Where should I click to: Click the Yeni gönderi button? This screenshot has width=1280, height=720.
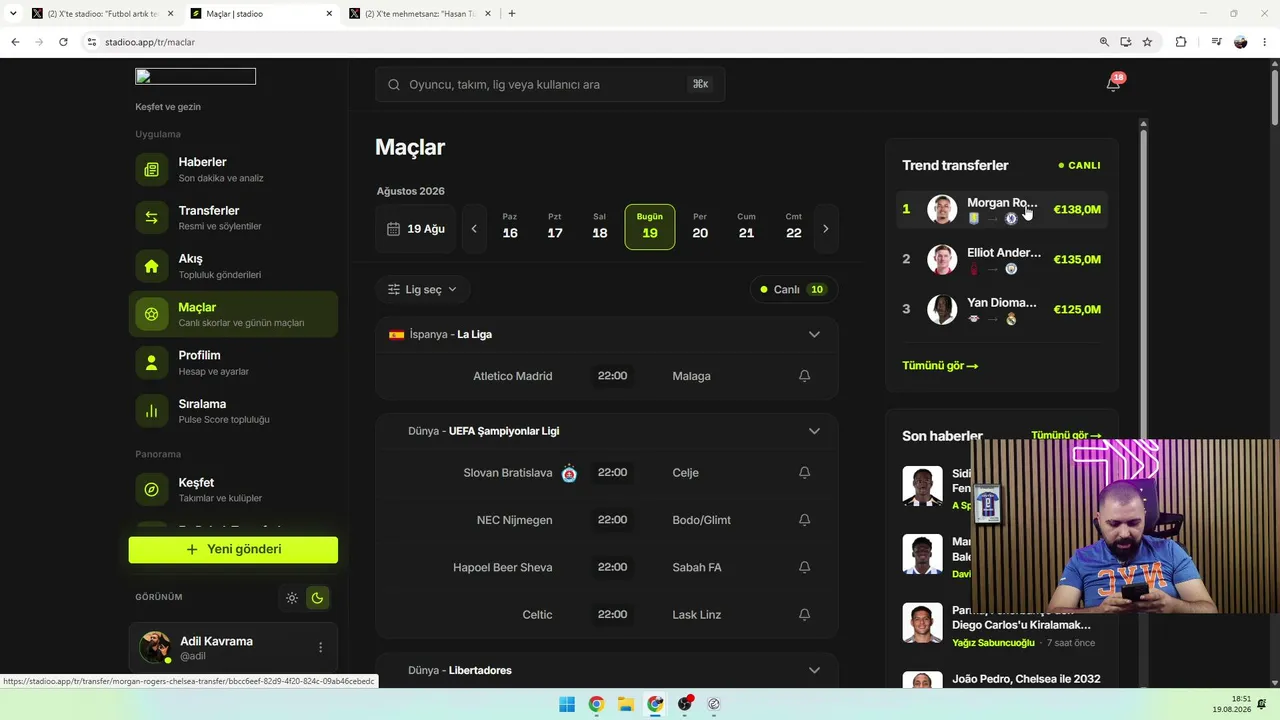tap(233, 550)
